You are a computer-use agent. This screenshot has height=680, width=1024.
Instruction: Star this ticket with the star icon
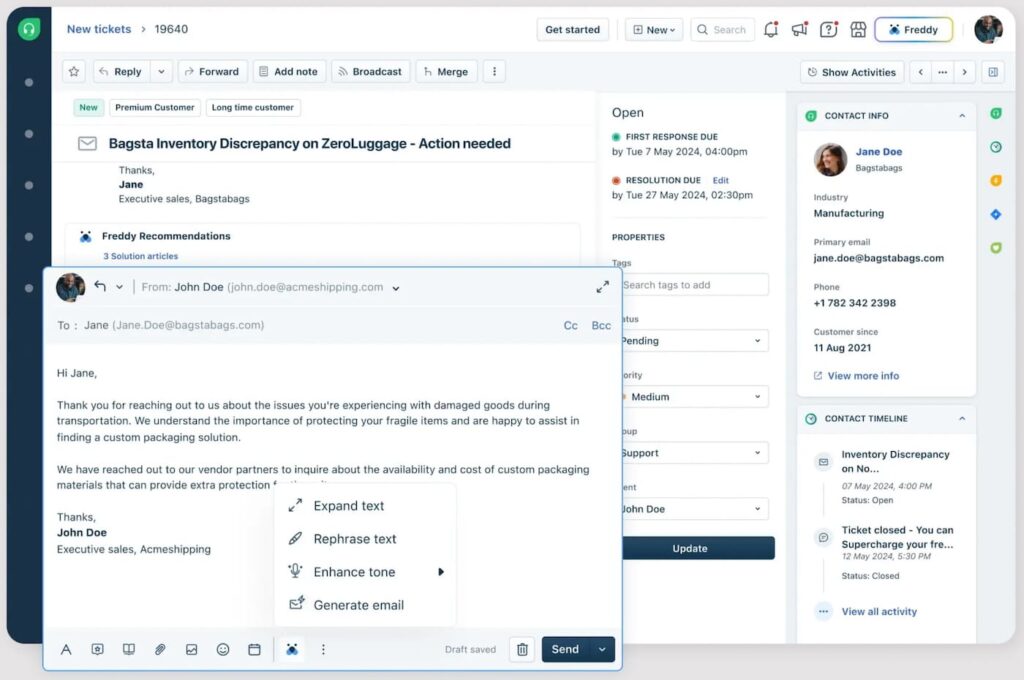tap(74, 72)
